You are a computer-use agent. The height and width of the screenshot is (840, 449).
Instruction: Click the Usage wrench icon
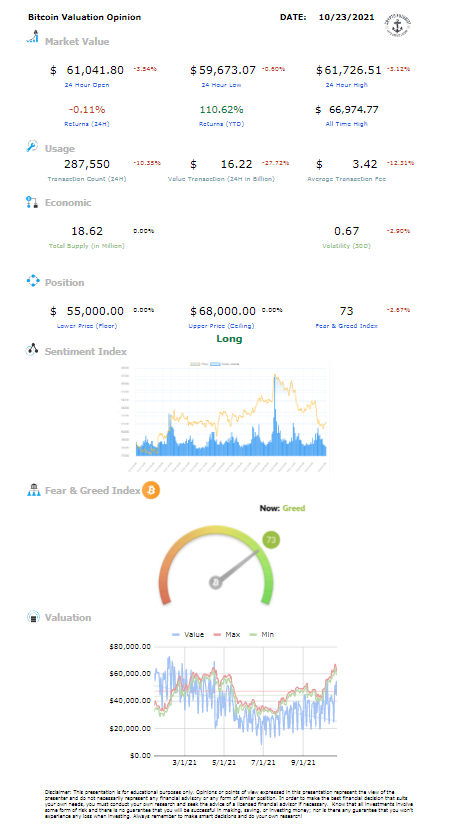(32, 146)
